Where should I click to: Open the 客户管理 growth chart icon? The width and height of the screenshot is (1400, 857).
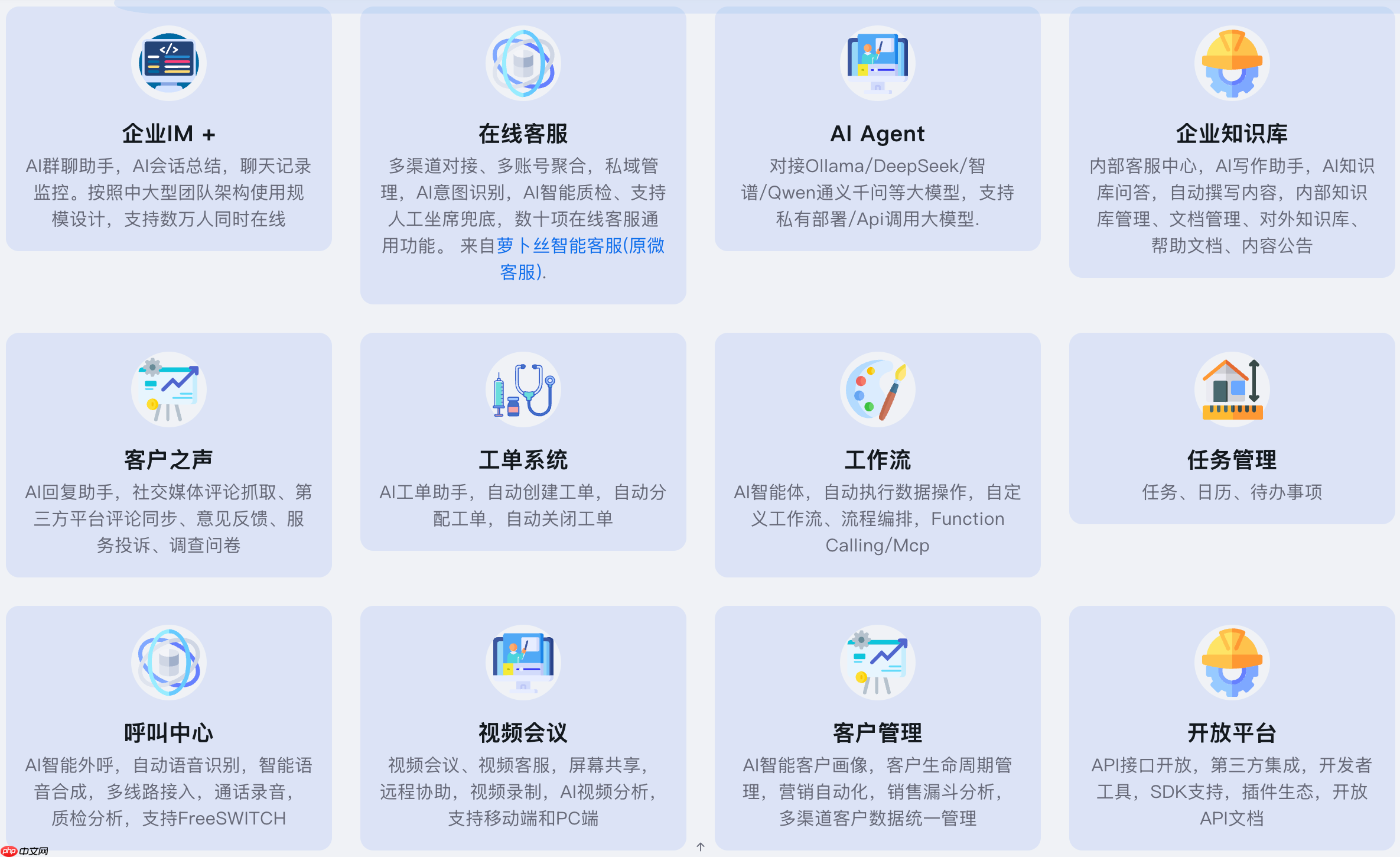(x=877, y=662)
